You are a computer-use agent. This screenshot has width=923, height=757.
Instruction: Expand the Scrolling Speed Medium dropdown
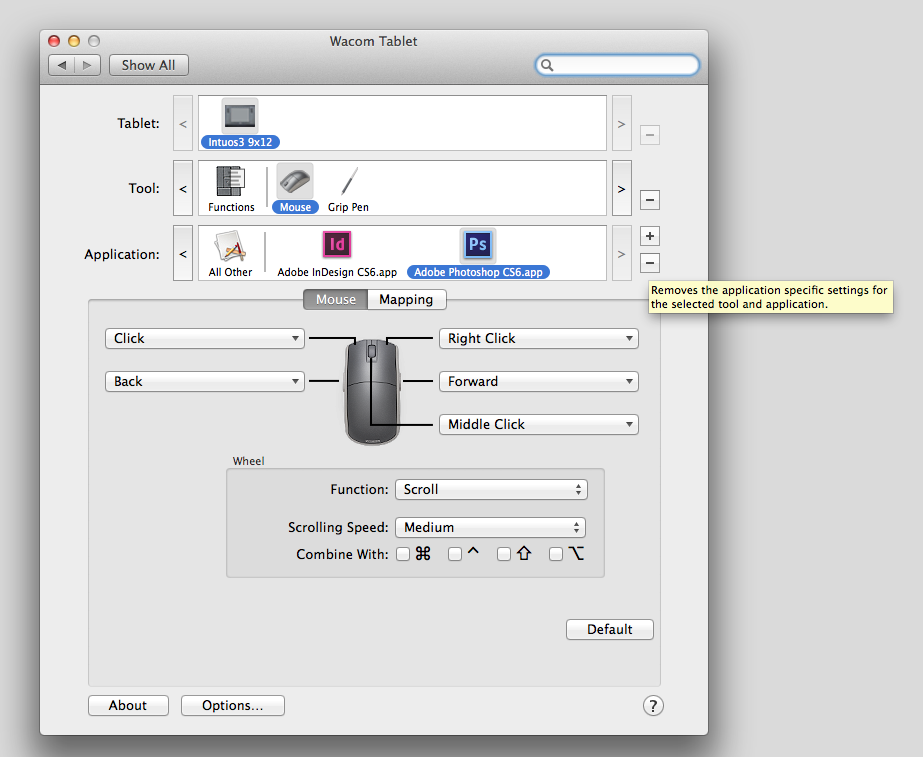(490, 528)
